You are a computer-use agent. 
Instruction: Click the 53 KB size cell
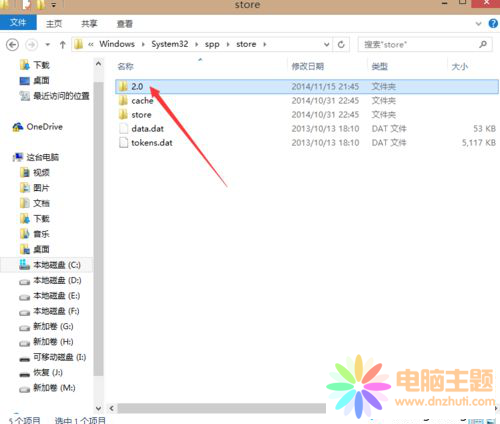tap(485, 129)
